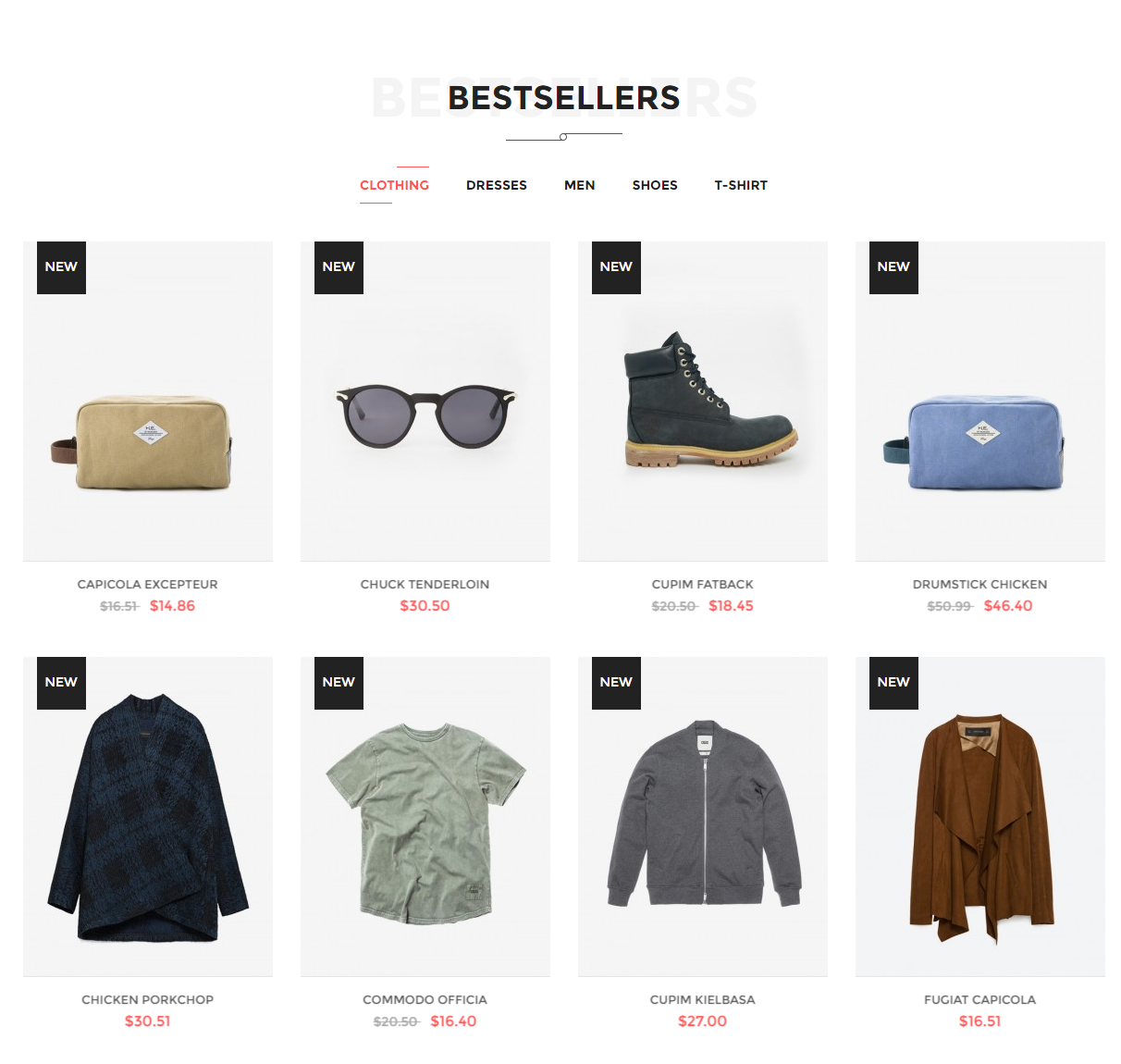Select the Clothing tab
1121x1064 pixels.
click(x=394, y=185)
